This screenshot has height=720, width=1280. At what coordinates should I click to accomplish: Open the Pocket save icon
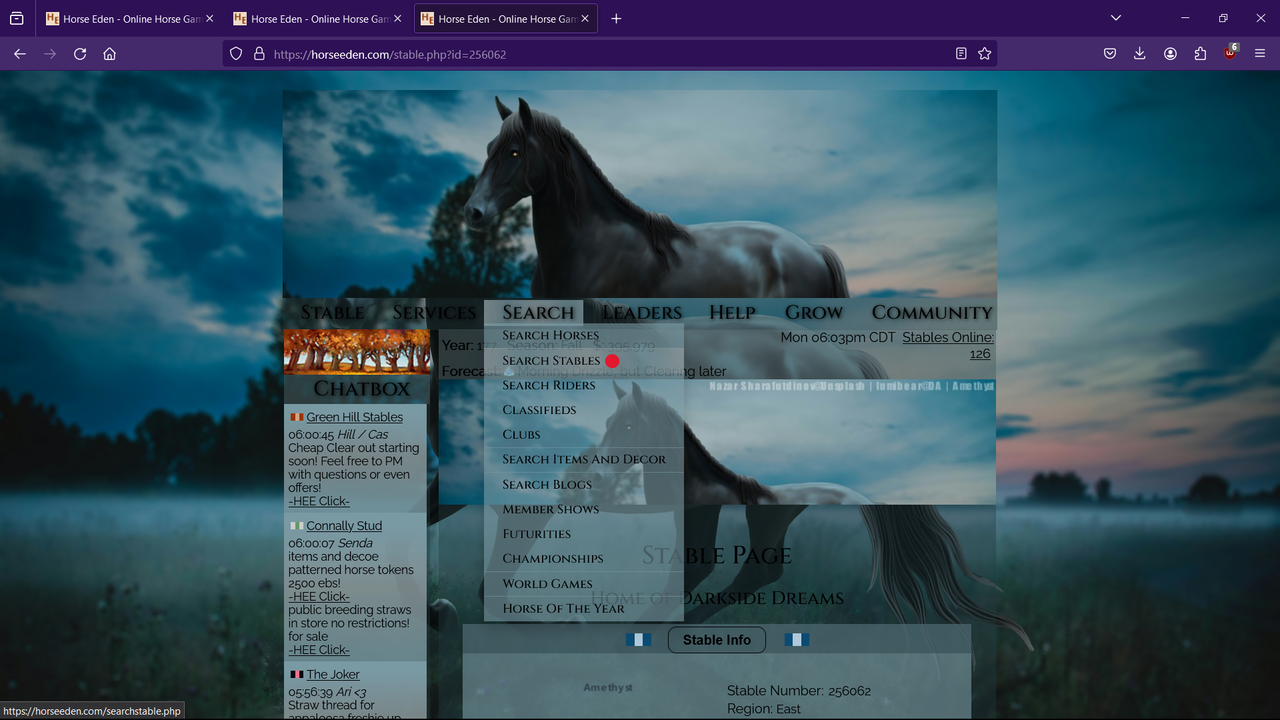pos(1110,54)
